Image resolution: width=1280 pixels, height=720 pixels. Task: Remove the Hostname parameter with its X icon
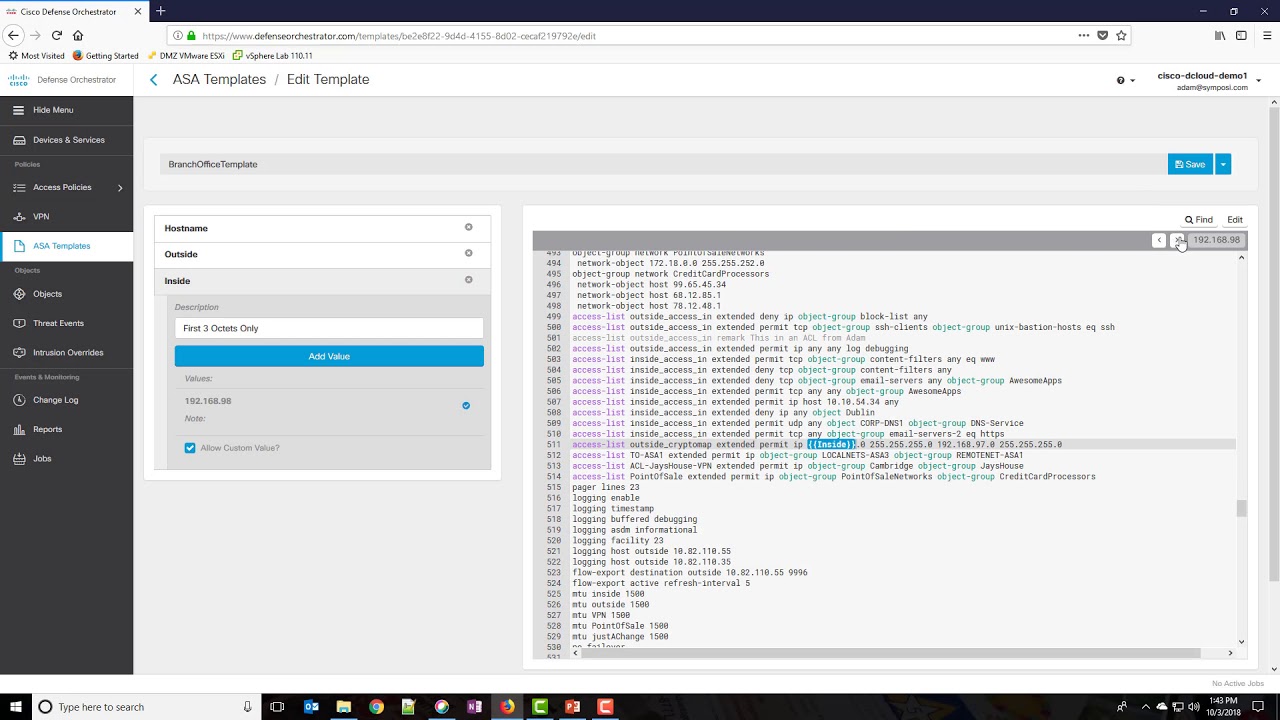tap(468, 227)
